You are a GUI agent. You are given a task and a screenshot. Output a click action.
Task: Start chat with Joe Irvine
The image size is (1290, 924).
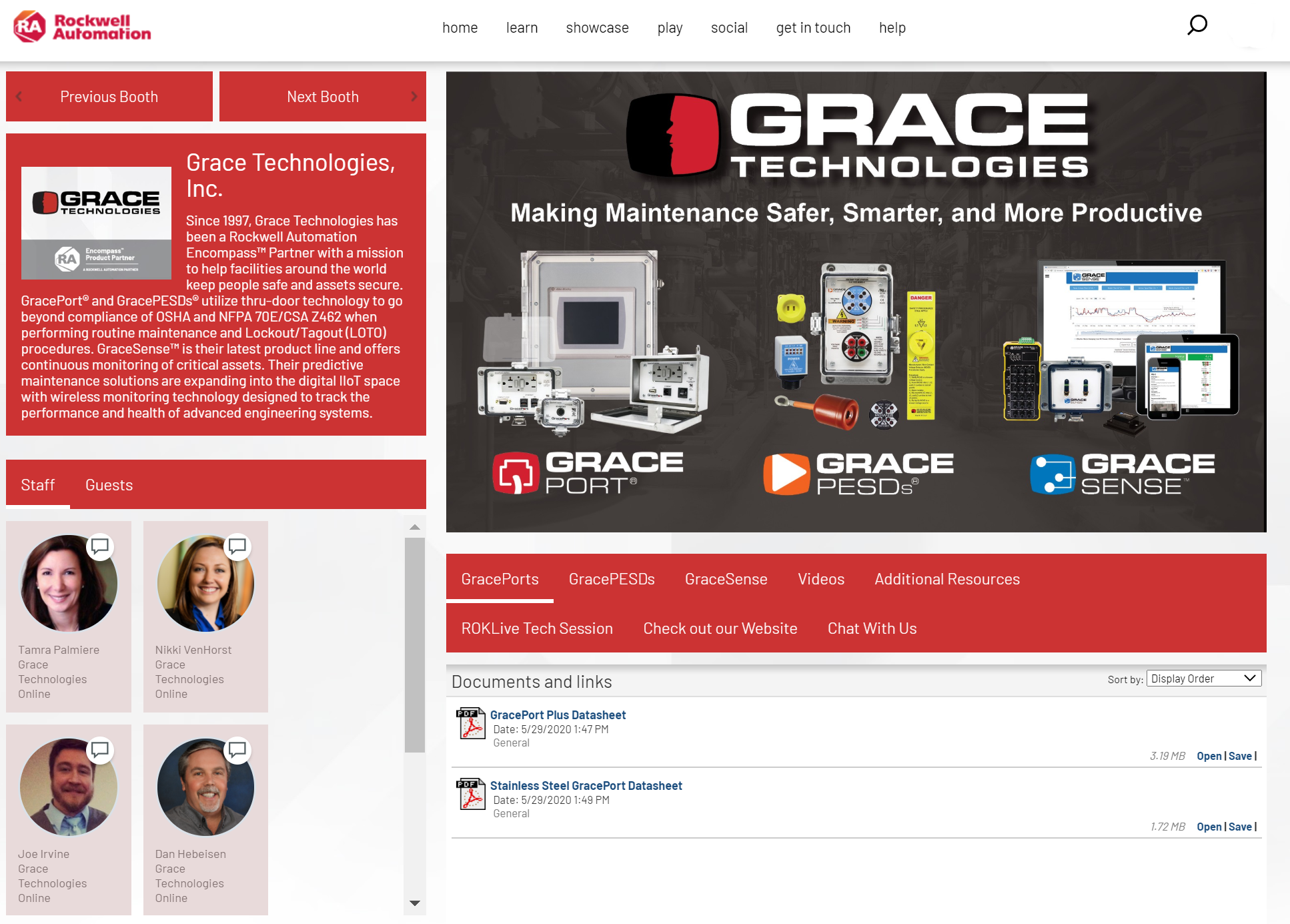(x=101, y=750)
